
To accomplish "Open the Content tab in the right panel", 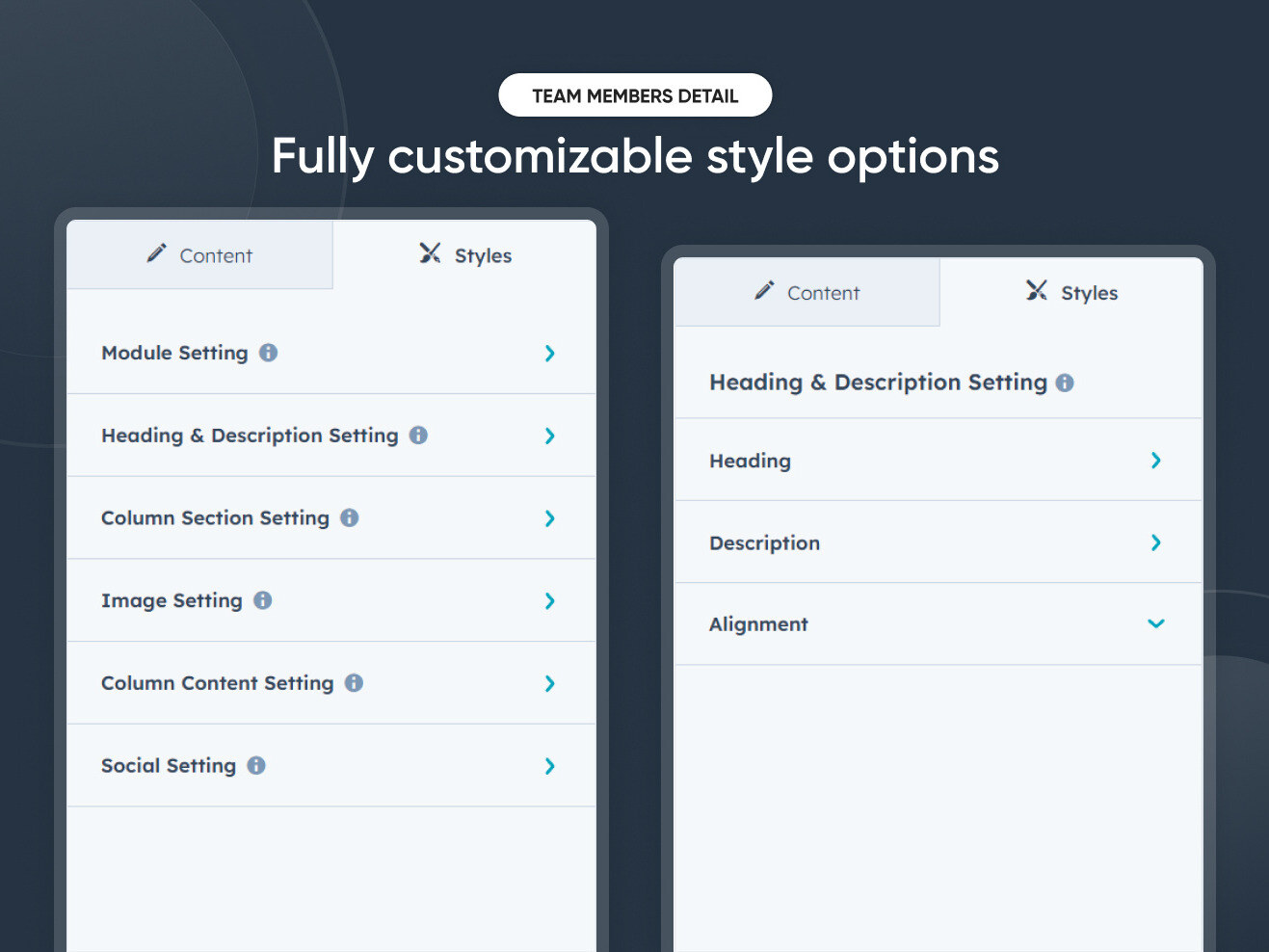I will [x=806, y=292].
